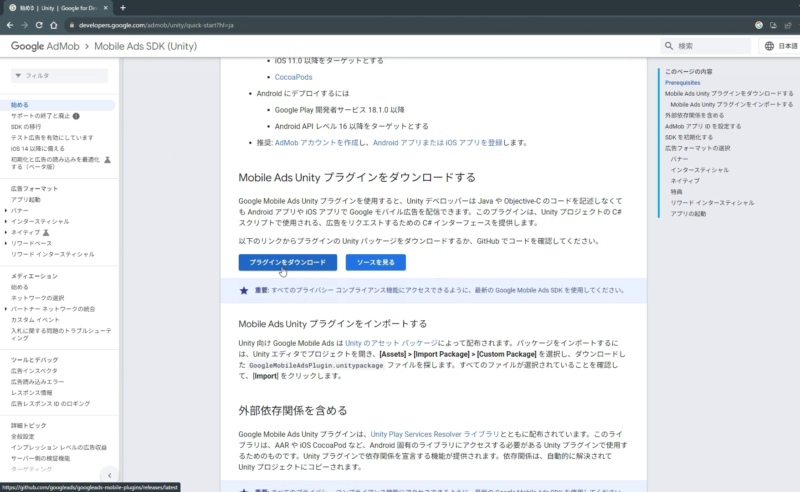Open the CocoaPods link

tap(294, 77)
